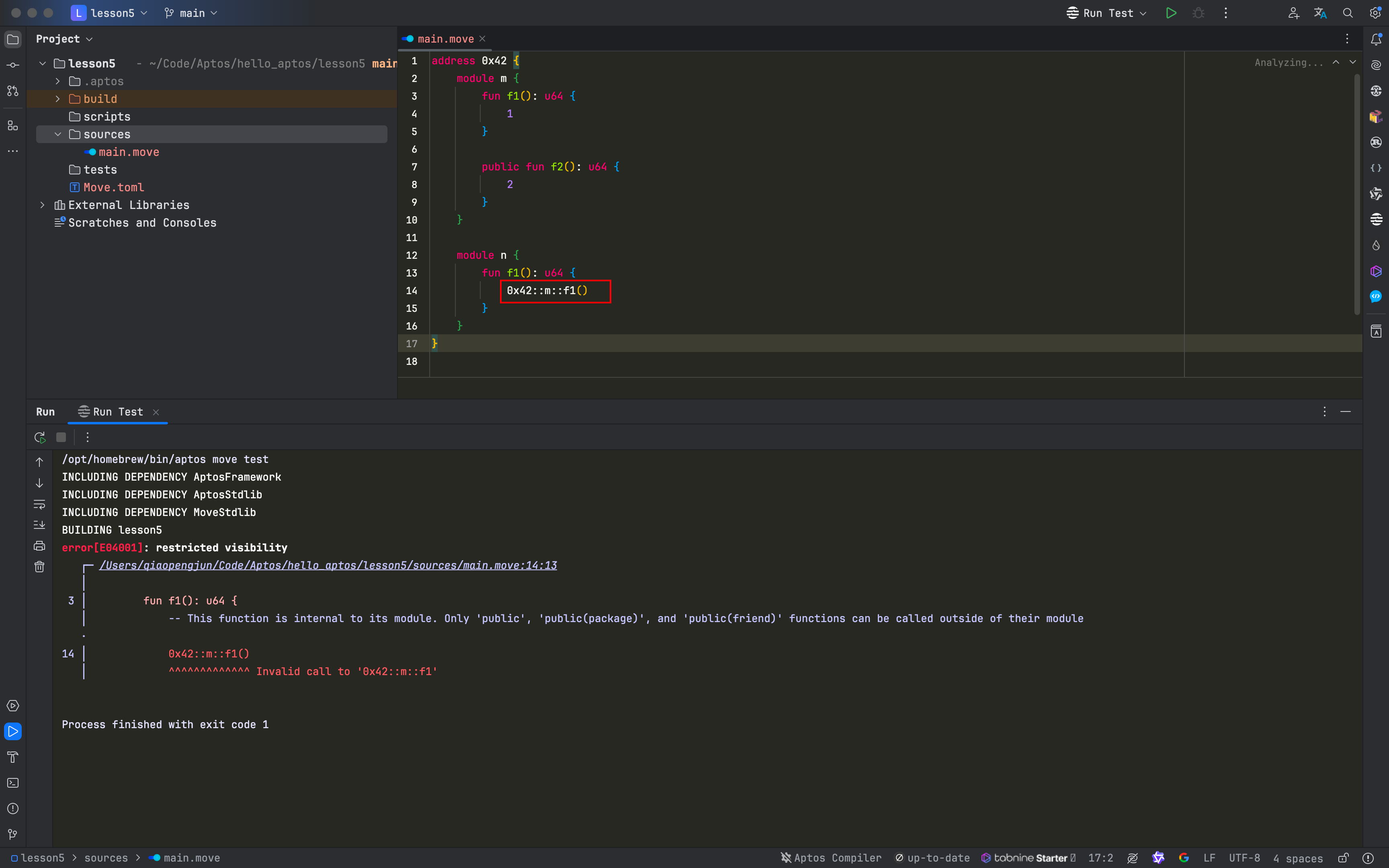Open the Build hammer tool window

12,757
